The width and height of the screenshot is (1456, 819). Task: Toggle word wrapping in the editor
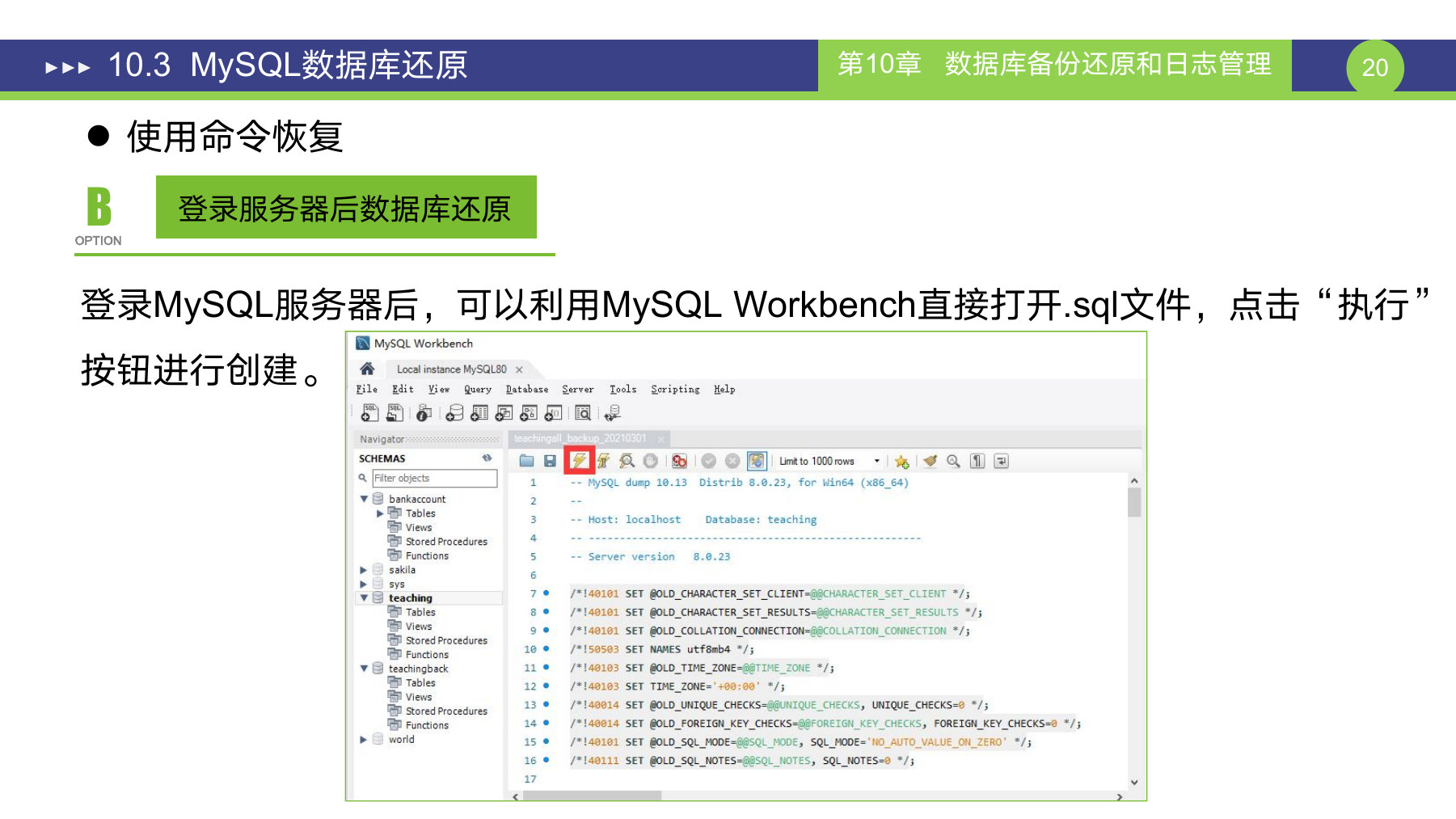[1001, 461]
